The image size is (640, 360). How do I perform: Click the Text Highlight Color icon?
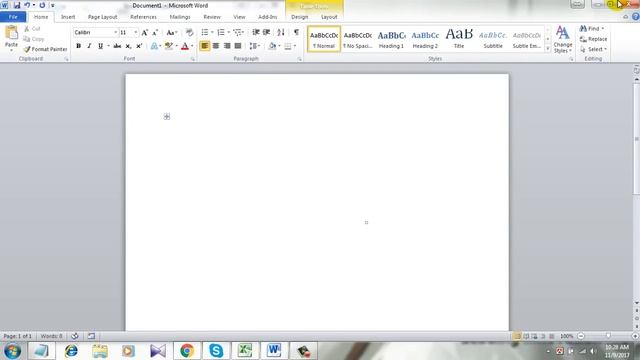pos(168,46)
